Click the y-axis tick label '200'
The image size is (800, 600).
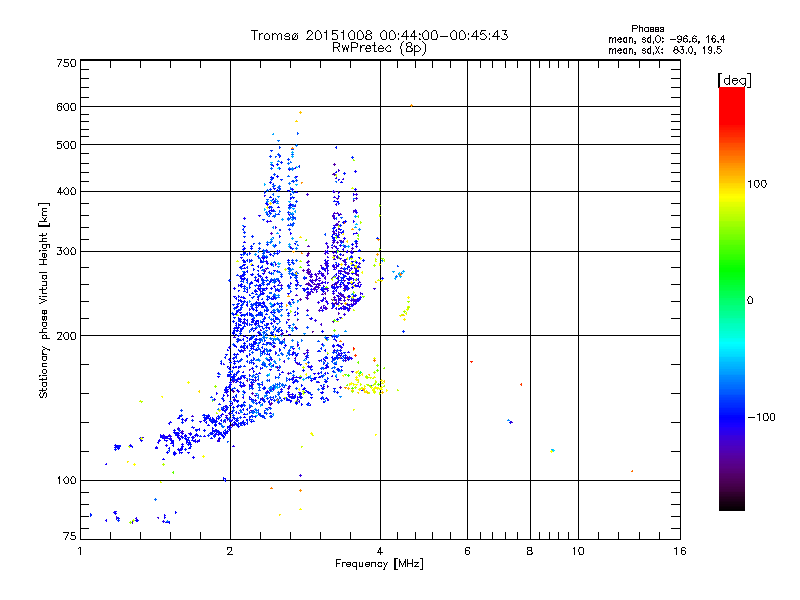click(x=66, y=336)
